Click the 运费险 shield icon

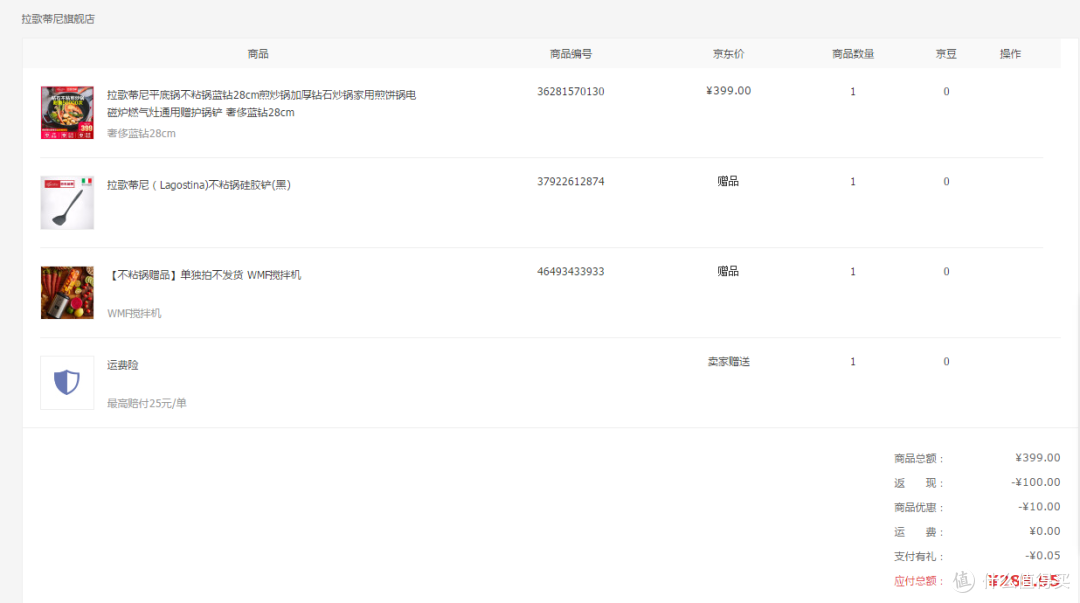click(67, 382)
